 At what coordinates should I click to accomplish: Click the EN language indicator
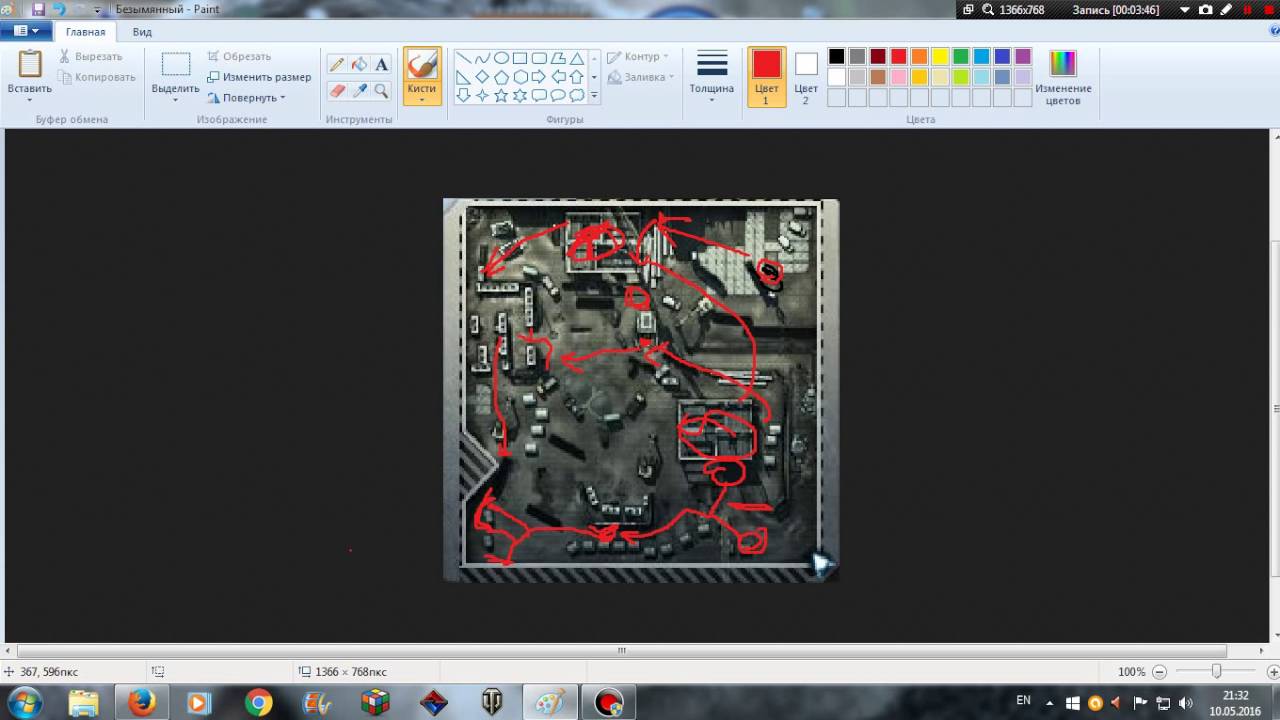pos(1023,700)
